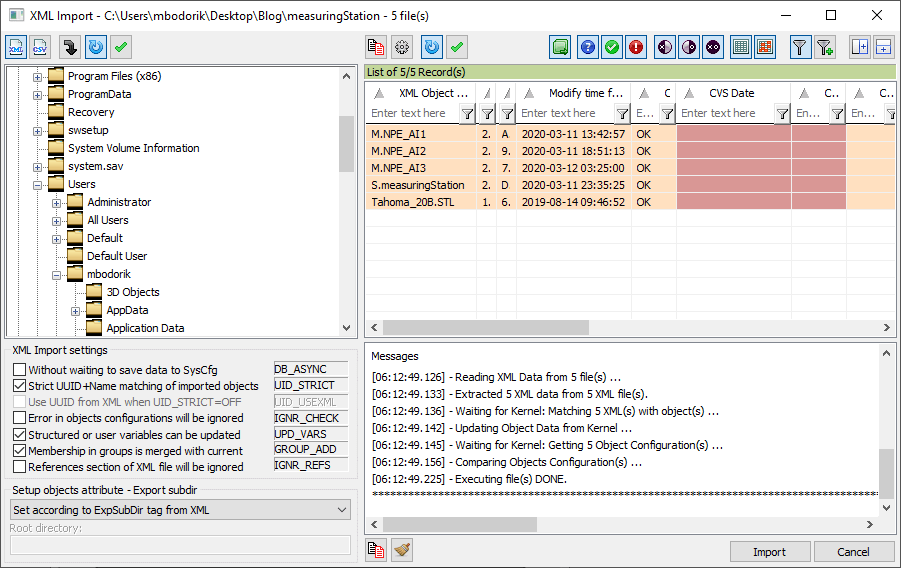Click the red colored grid table icon
This screenshot has width=901, height=568.
click(x=765, y=47)
